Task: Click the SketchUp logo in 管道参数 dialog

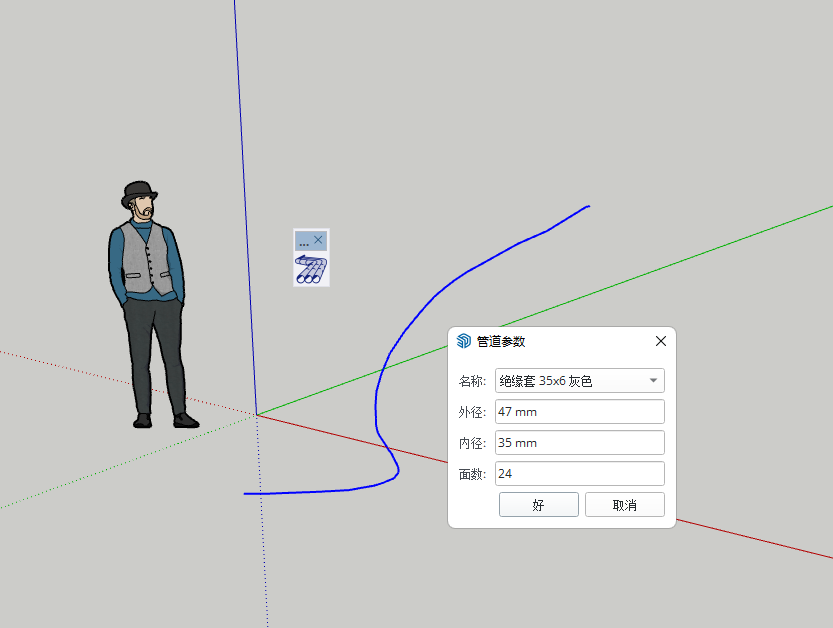Action: pyautogui.click(x=463, y=341)
